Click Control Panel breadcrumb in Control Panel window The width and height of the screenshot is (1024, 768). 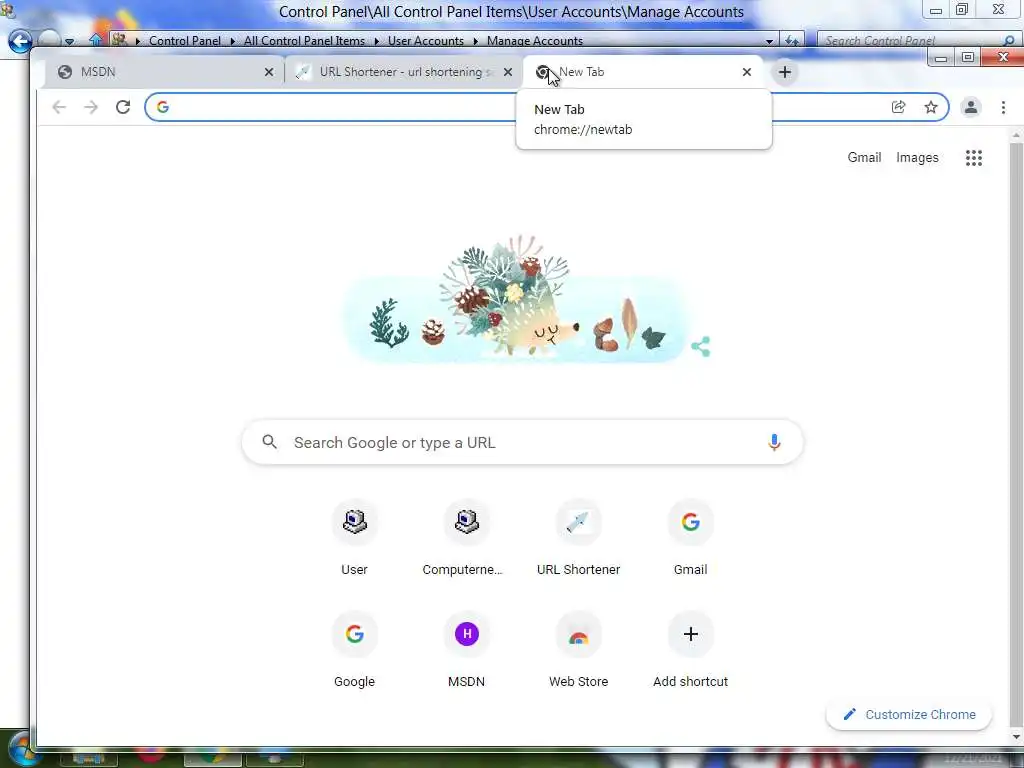click(185, 40)
